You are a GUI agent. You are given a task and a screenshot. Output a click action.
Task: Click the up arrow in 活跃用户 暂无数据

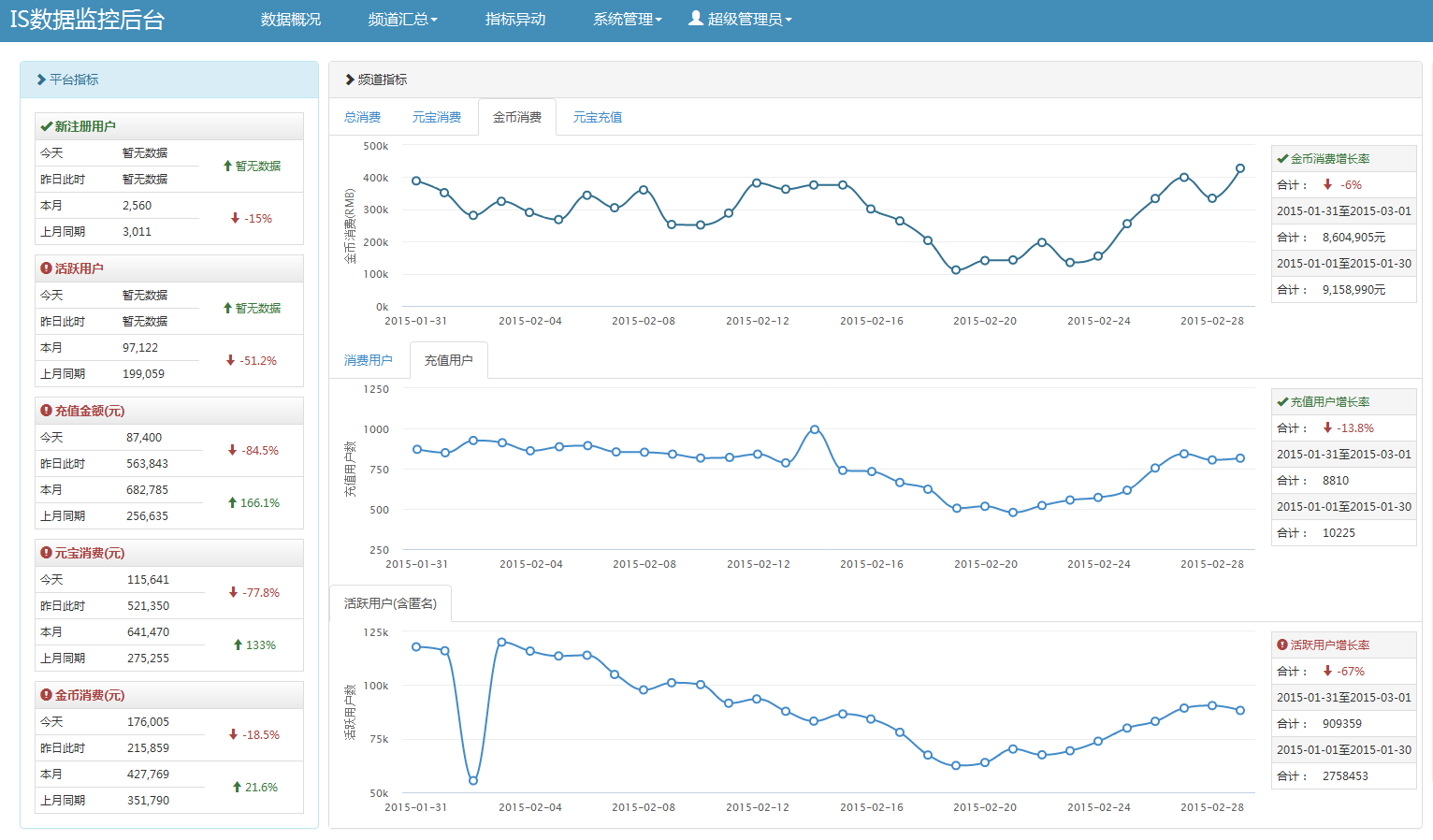[x=227, y=308]
